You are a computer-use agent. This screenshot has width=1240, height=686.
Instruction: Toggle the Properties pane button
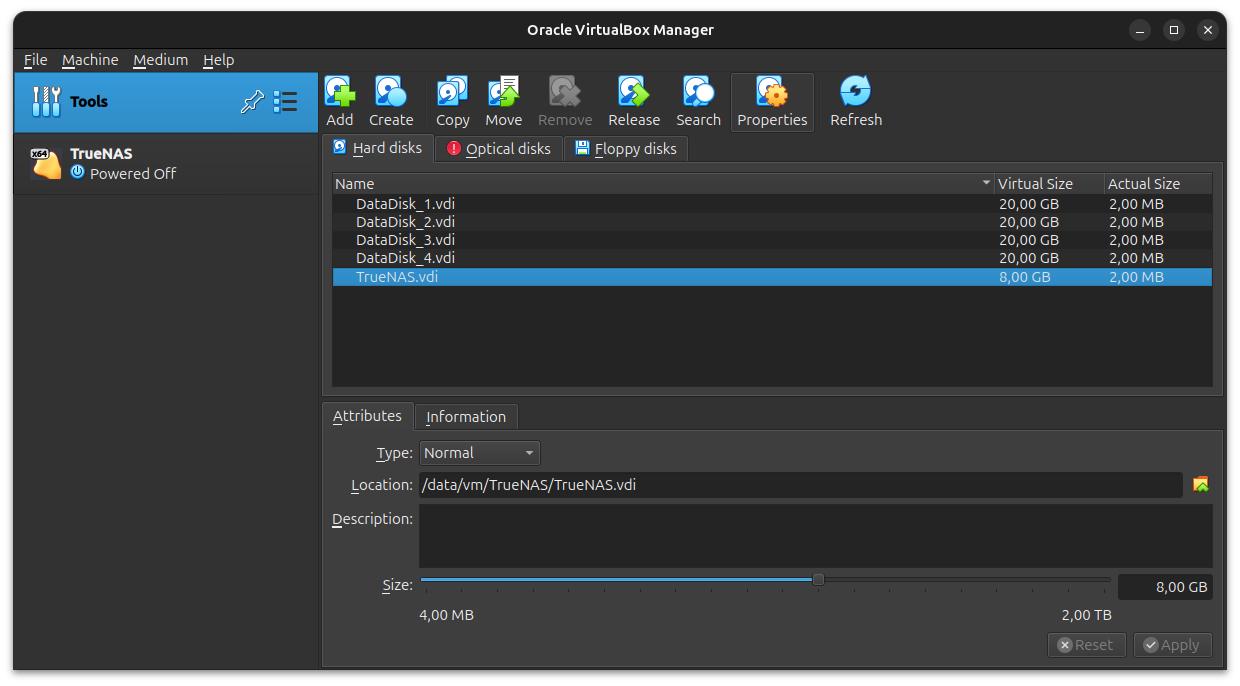point(772,102)
